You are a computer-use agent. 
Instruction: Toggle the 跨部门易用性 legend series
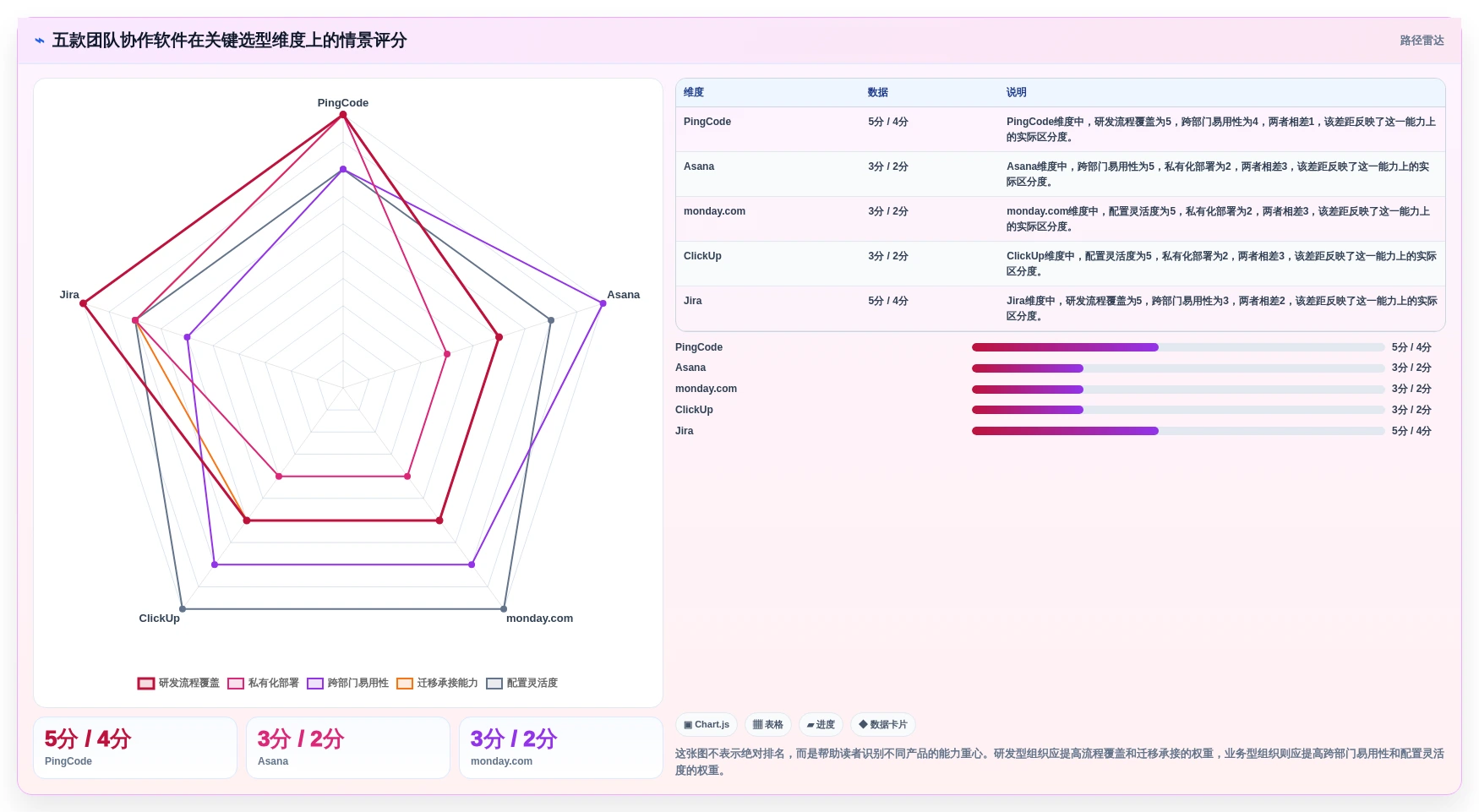[347, 683]
